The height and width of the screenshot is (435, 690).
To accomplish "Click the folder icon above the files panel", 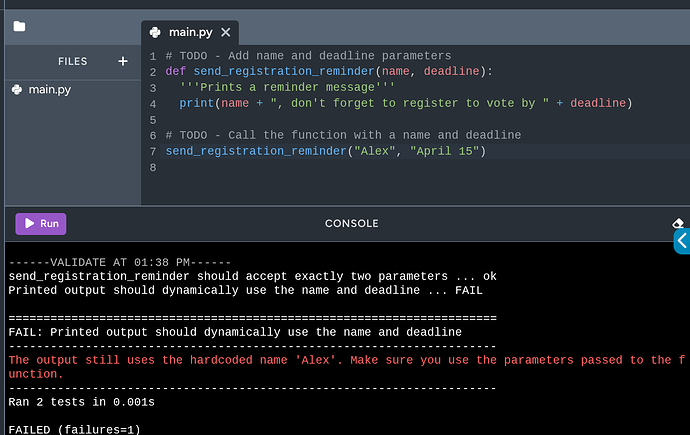I will click(x=19, y=26).
